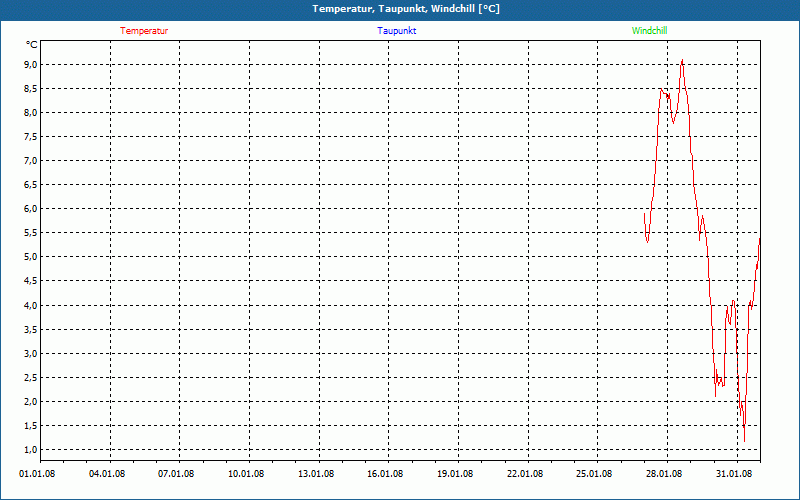Click the 04.01.08 date label
Image resolution: width=800 pixels, height=500 pixels.
(107, 473)
